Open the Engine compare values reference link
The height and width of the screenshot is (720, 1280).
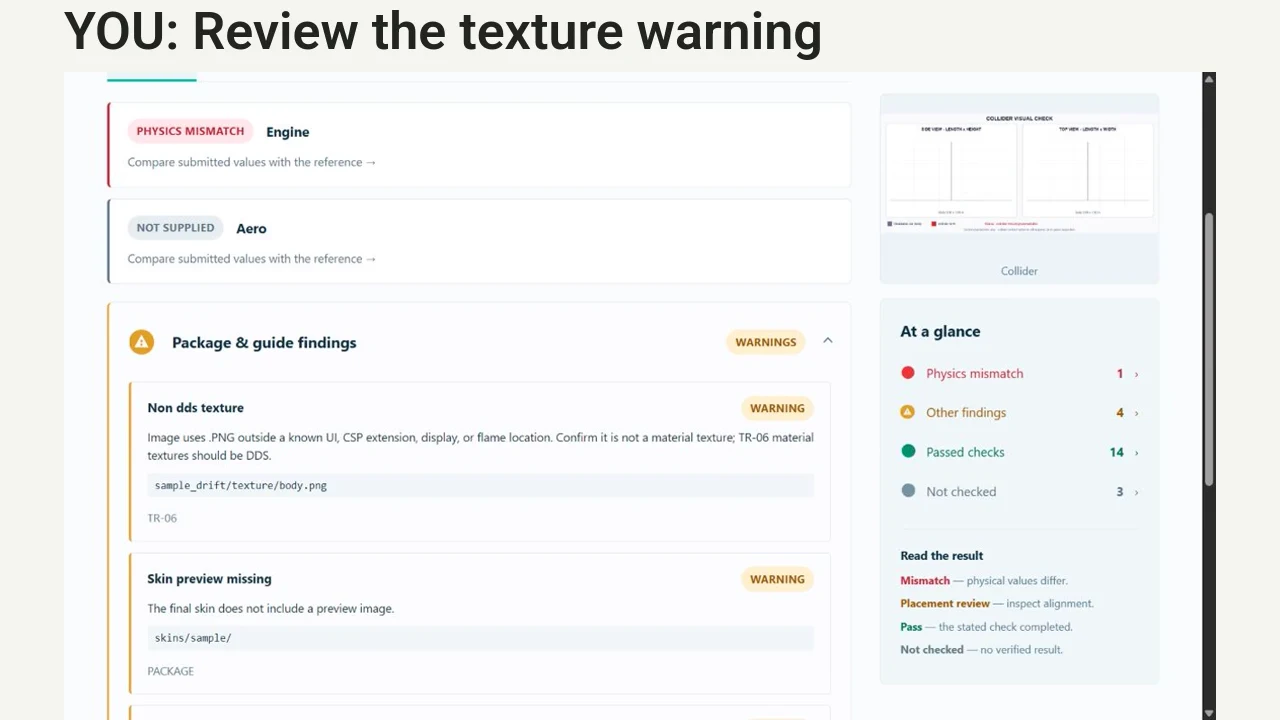(252, 162)
